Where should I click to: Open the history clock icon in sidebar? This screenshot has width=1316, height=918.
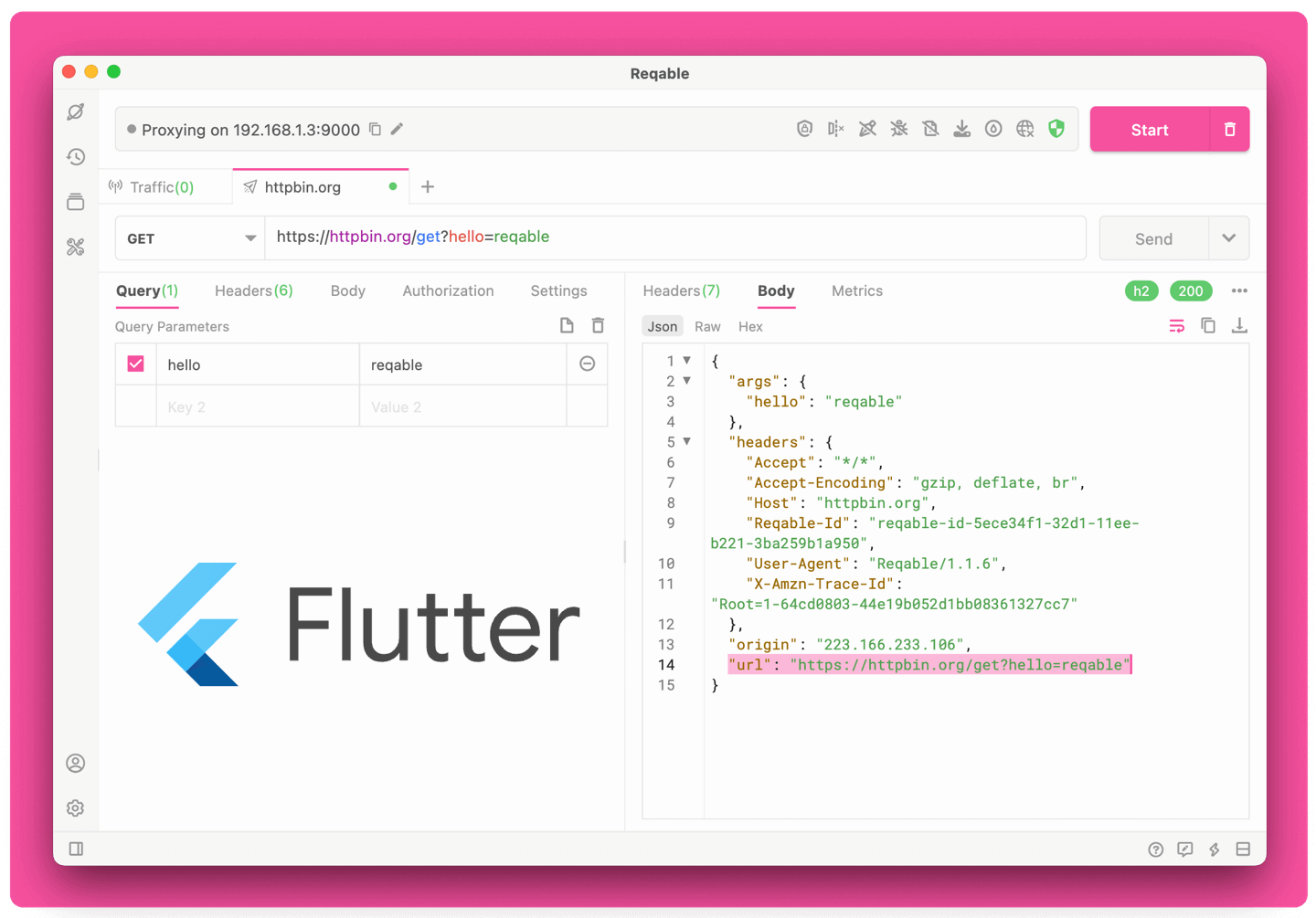pos(76,157)
